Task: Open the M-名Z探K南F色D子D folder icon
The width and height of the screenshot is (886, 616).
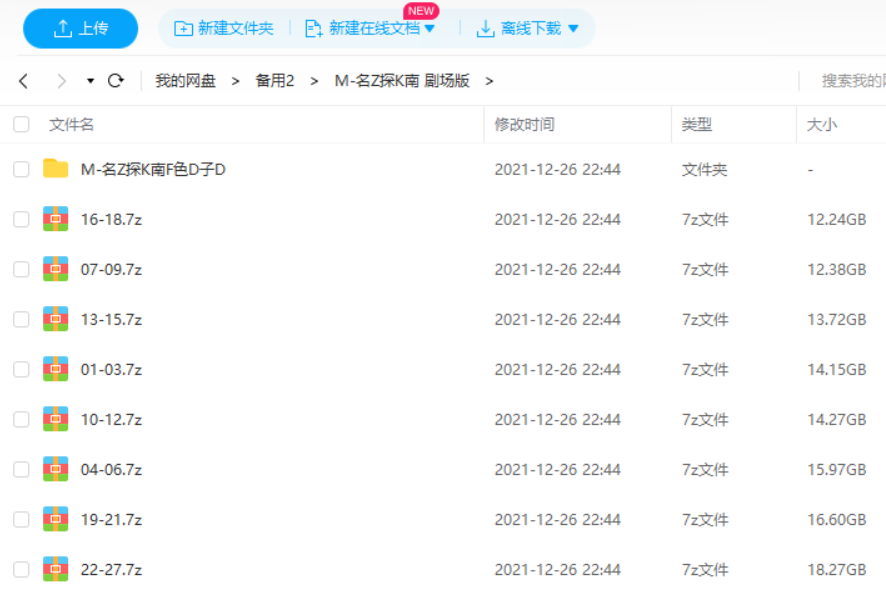Action: click(x=55, y=169)
